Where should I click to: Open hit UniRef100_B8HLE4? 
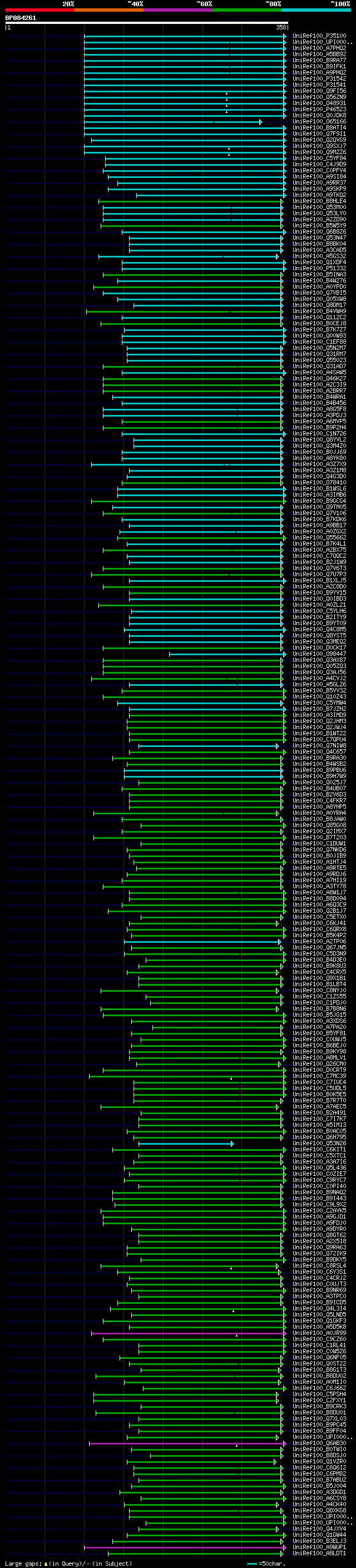[319, 201]
